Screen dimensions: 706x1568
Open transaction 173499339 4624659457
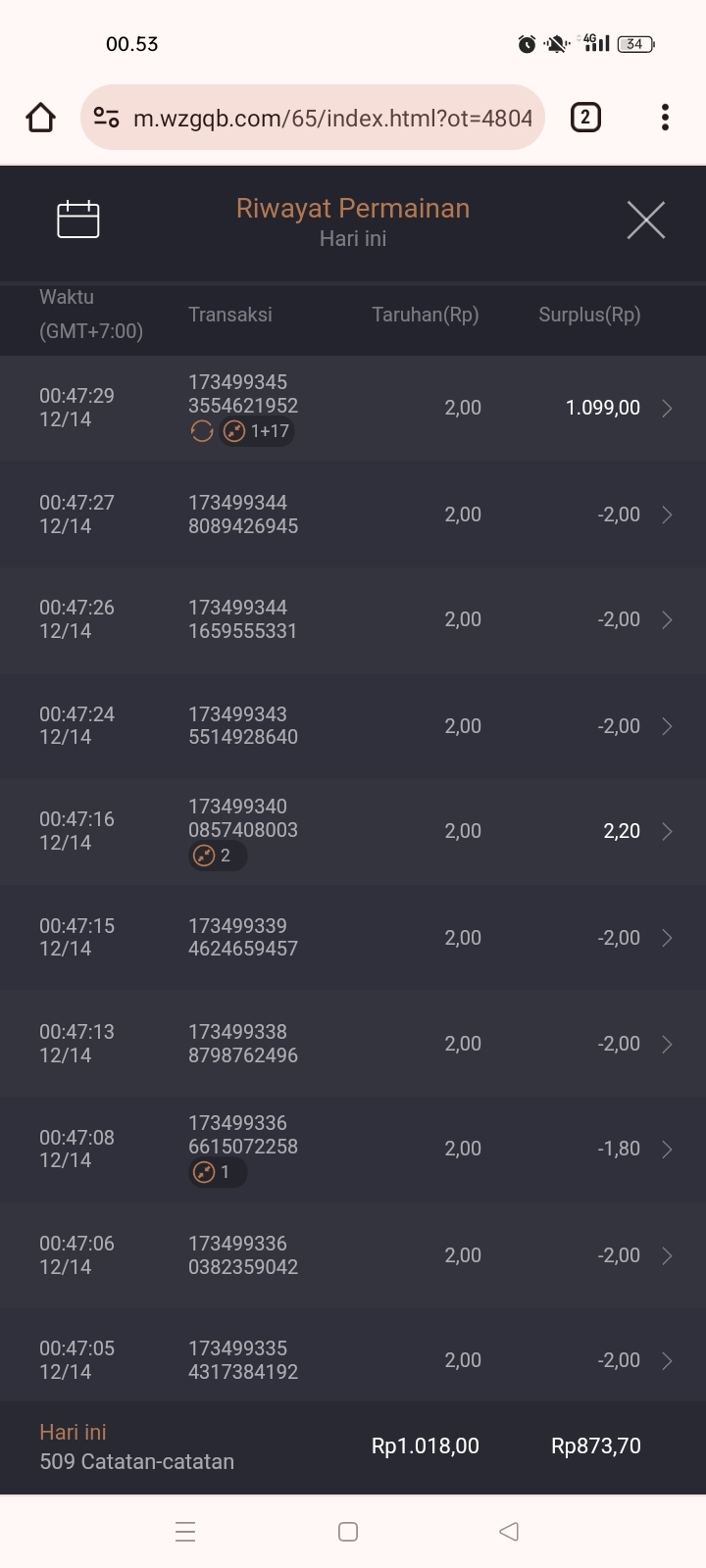[243, 938]
